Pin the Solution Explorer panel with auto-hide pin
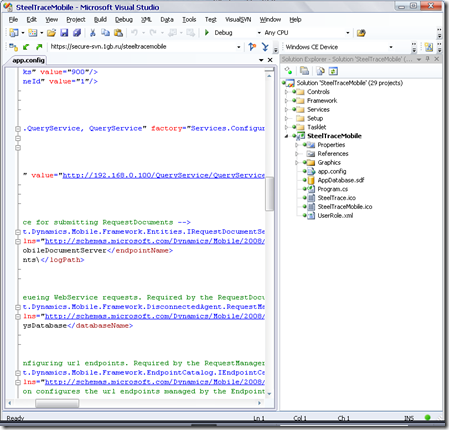 [428, 59]
